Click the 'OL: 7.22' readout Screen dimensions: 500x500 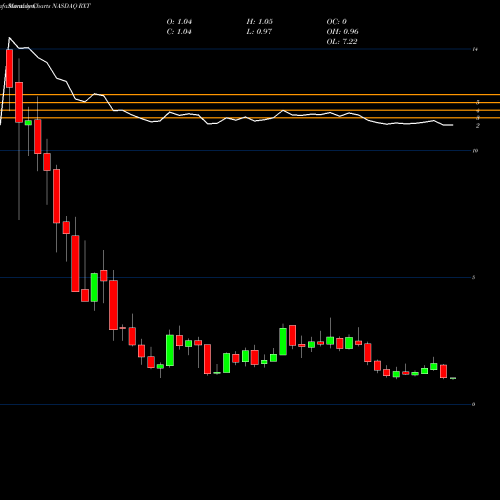pos(342,42)
